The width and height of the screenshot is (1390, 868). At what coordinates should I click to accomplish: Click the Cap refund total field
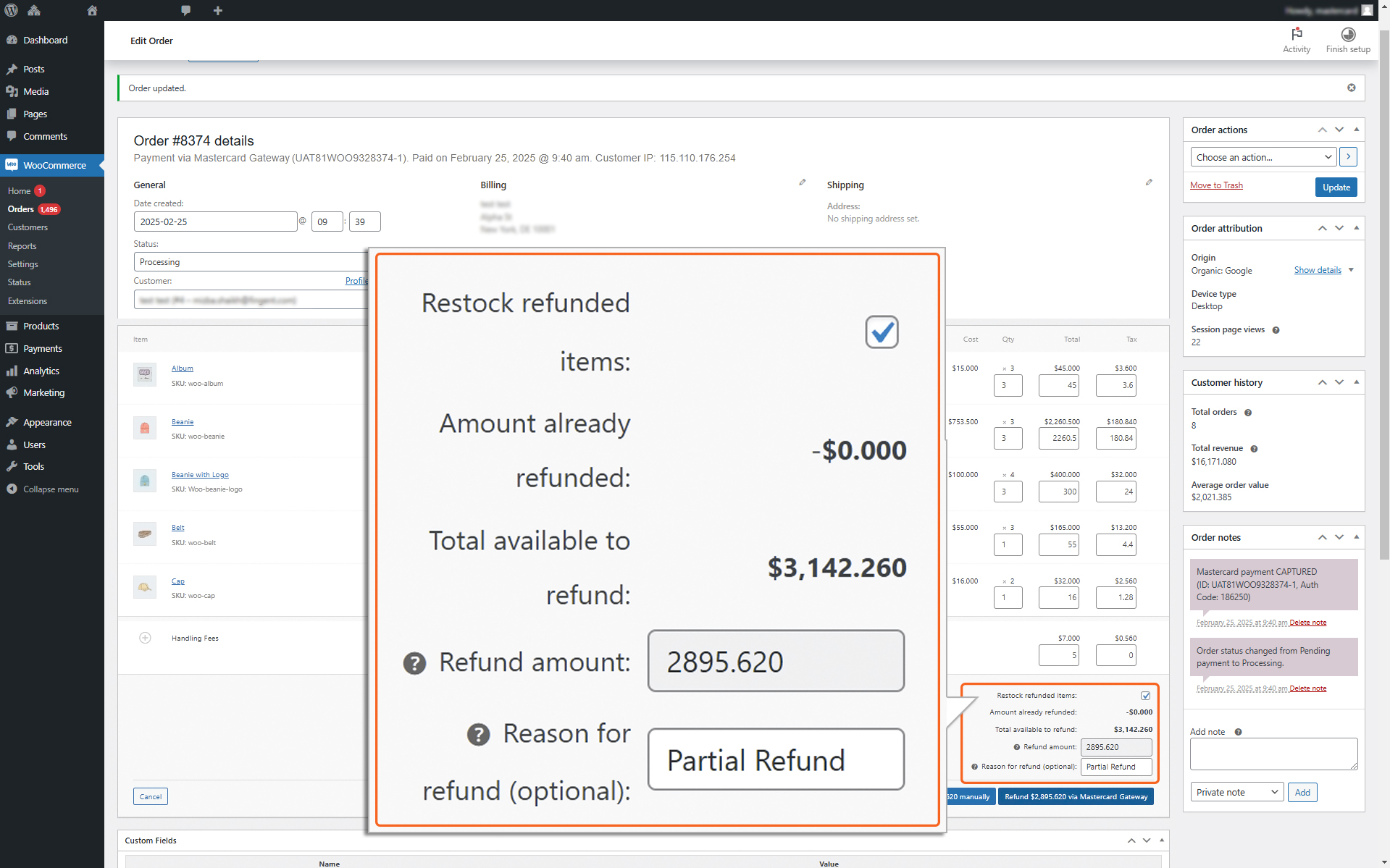(x=1058, y=598)
